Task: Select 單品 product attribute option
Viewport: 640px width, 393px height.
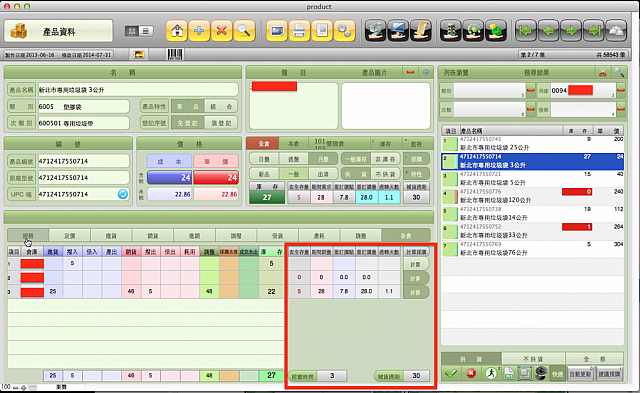Action: tap(188, 107)
